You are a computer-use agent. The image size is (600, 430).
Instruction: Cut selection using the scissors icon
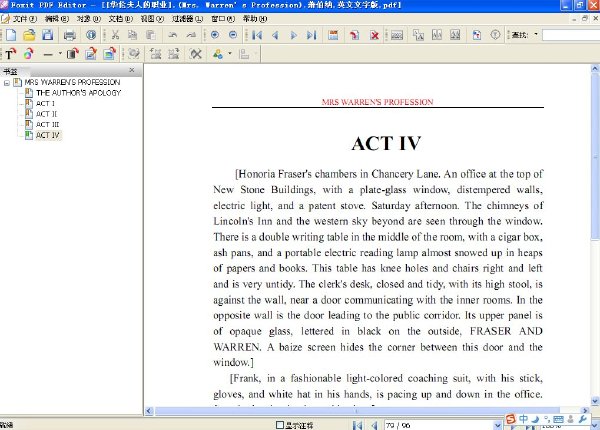coord(115,35)
